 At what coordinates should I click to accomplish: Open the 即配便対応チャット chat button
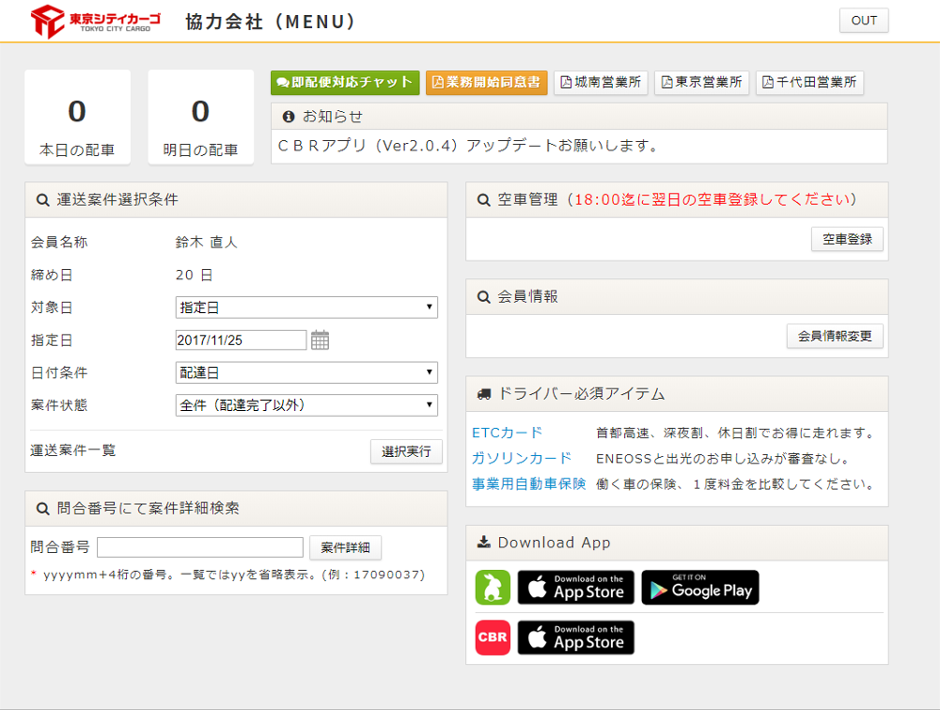pos(345,83)
